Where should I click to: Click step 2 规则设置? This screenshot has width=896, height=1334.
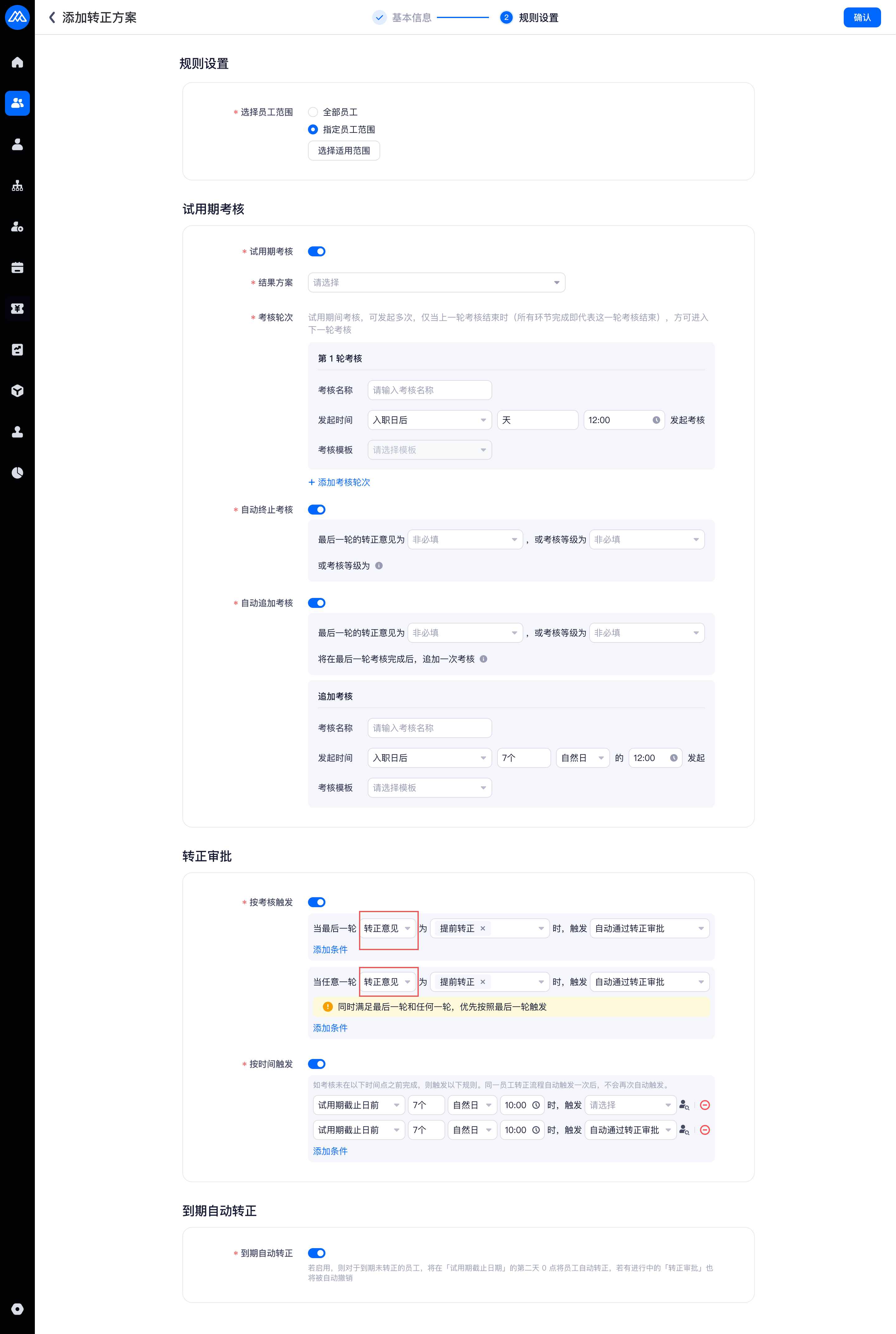click(529, 17)
